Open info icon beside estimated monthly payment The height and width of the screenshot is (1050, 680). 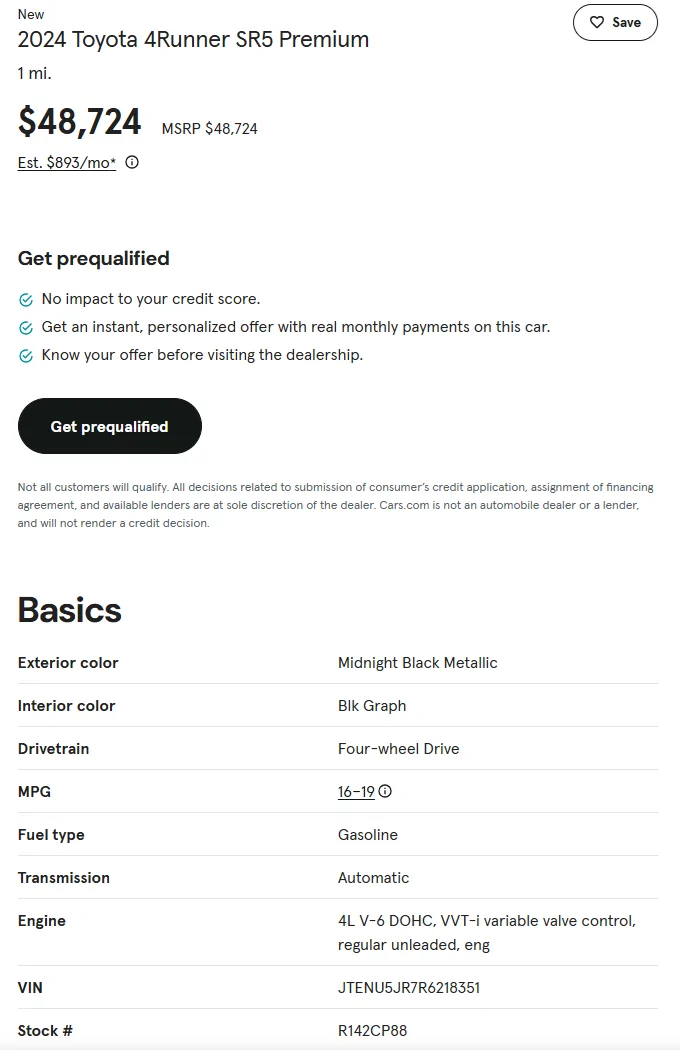tap(132, 162)
